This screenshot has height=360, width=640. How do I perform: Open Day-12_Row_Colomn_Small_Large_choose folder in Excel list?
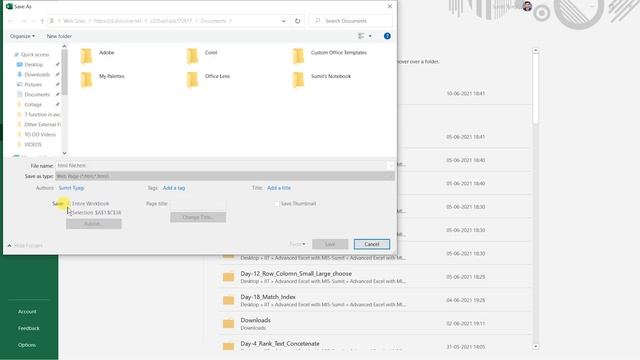[x=376, y=277]
